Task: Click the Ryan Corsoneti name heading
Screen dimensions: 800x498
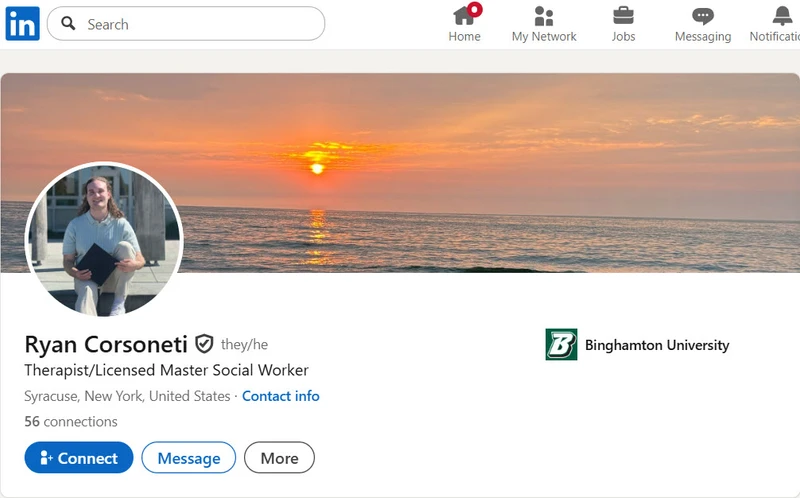Action: (x=106, y=344)
